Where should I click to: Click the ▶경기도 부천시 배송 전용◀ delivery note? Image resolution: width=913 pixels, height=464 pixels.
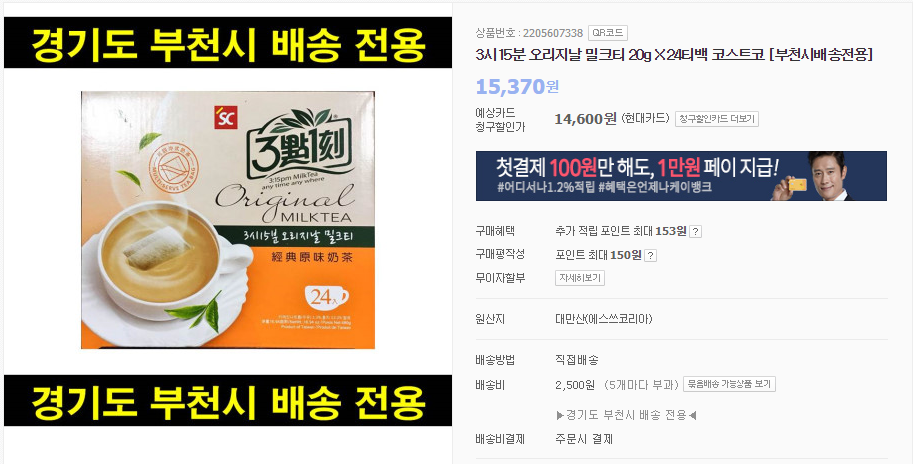tap(627, 415)
